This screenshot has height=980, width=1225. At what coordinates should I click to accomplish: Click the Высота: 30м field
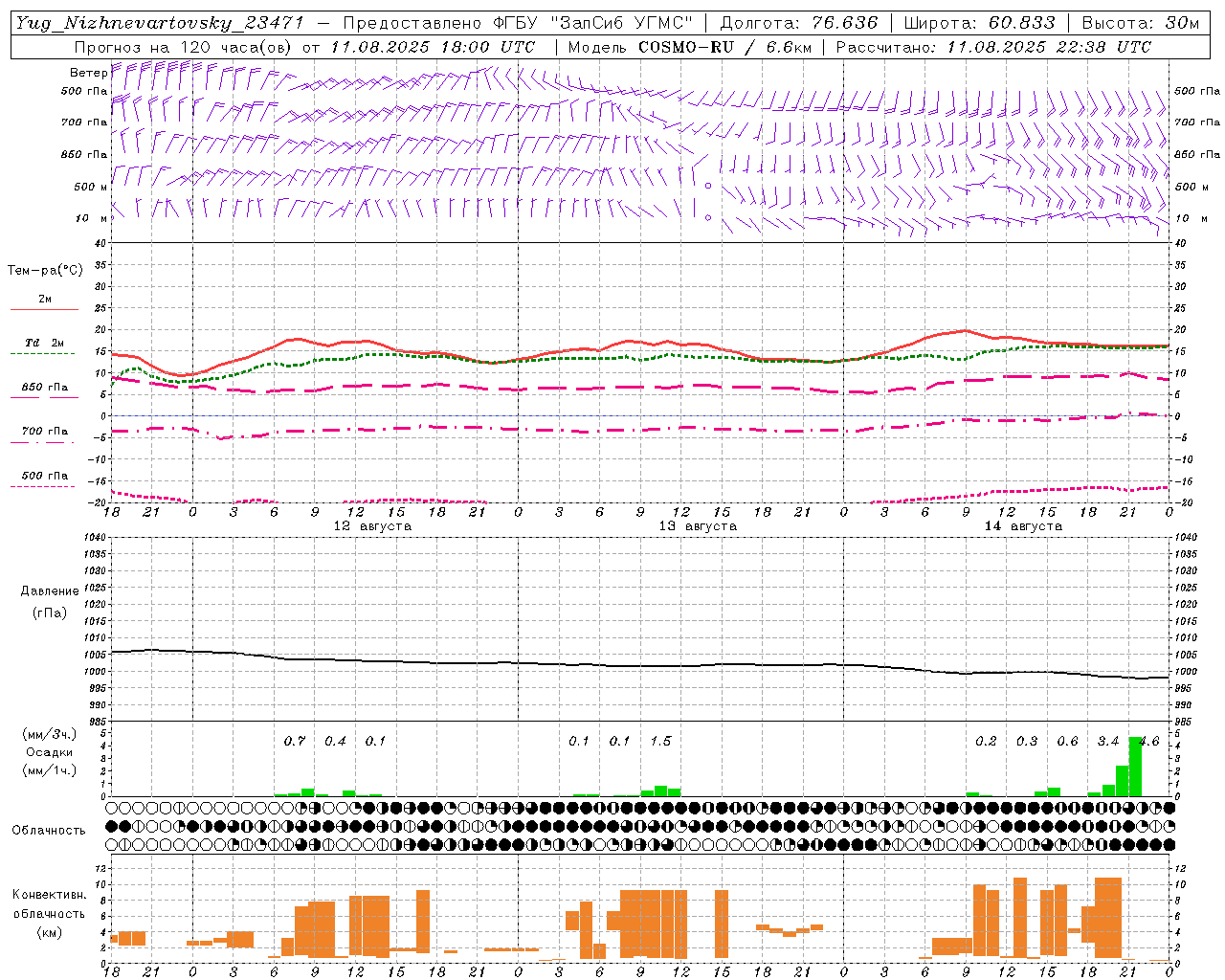coord(1140,23)
